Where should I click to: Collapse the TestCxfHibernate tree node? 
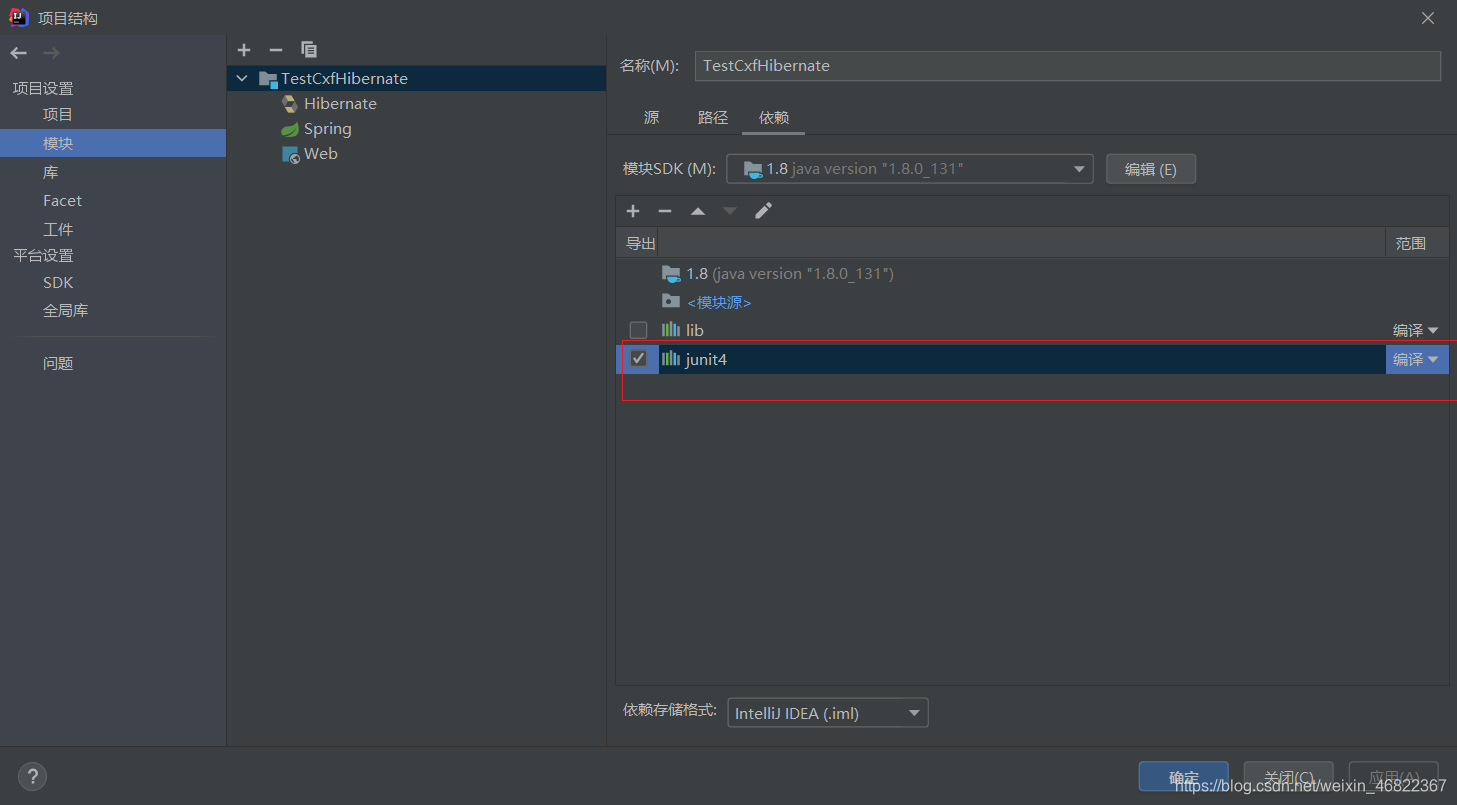tap(241, 79)
